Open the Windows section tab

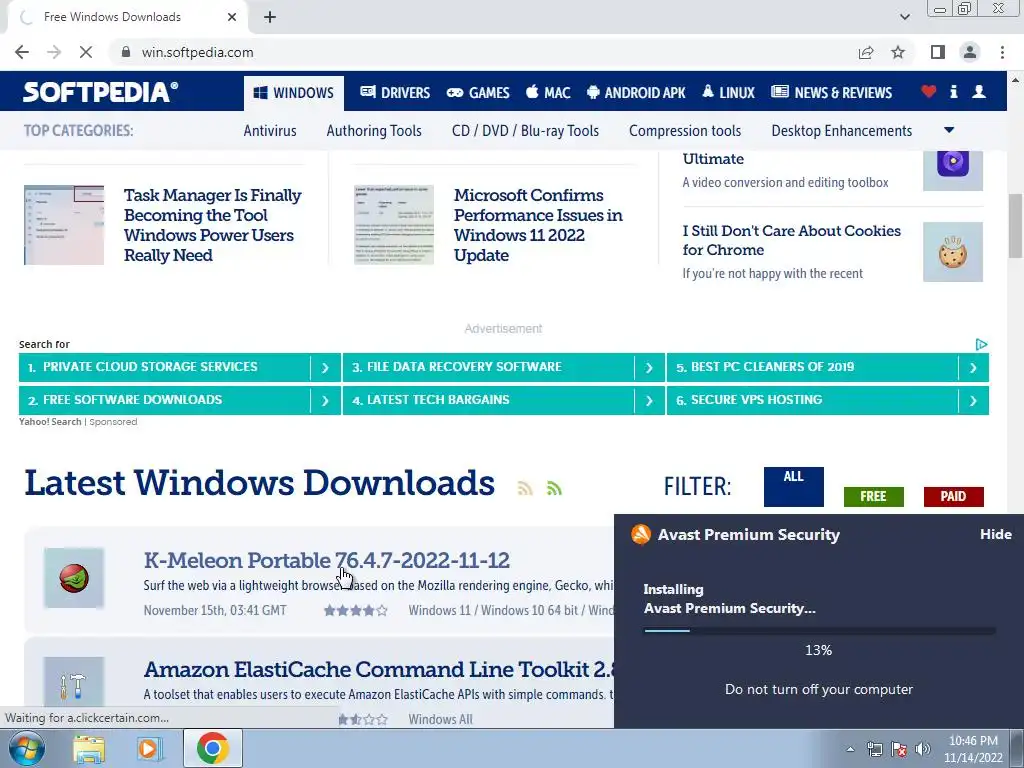click(294, 93)
